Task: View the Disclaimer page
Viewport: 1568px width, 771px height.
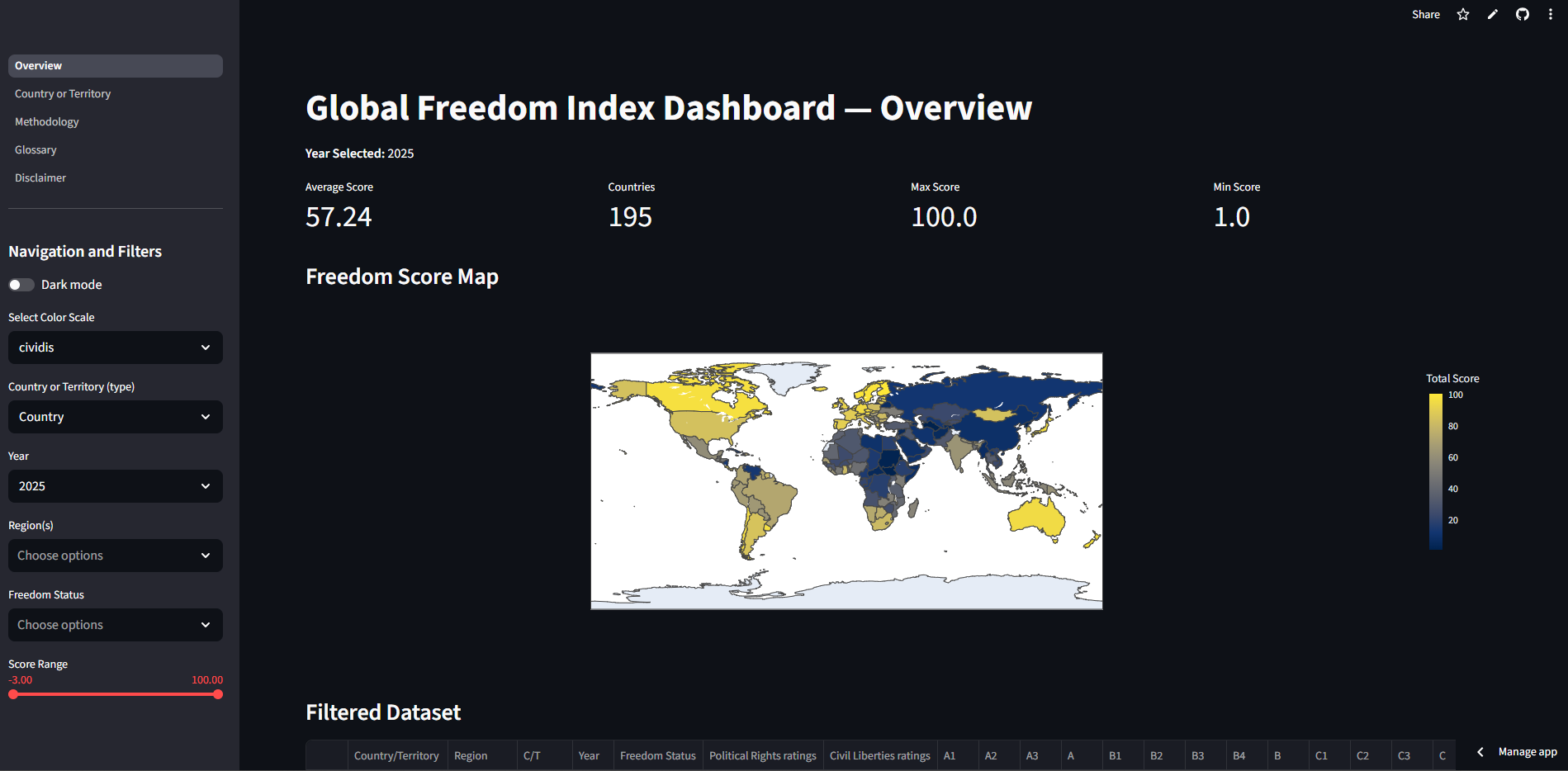Action: click(40, 177)
